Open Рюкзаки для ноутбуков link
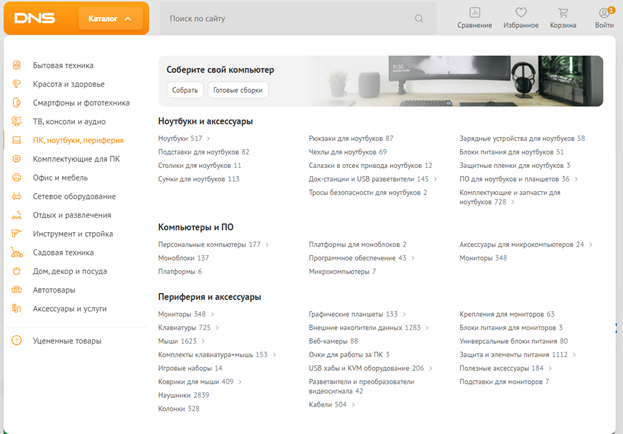623x434 pixels. click(x=351, y=138)
